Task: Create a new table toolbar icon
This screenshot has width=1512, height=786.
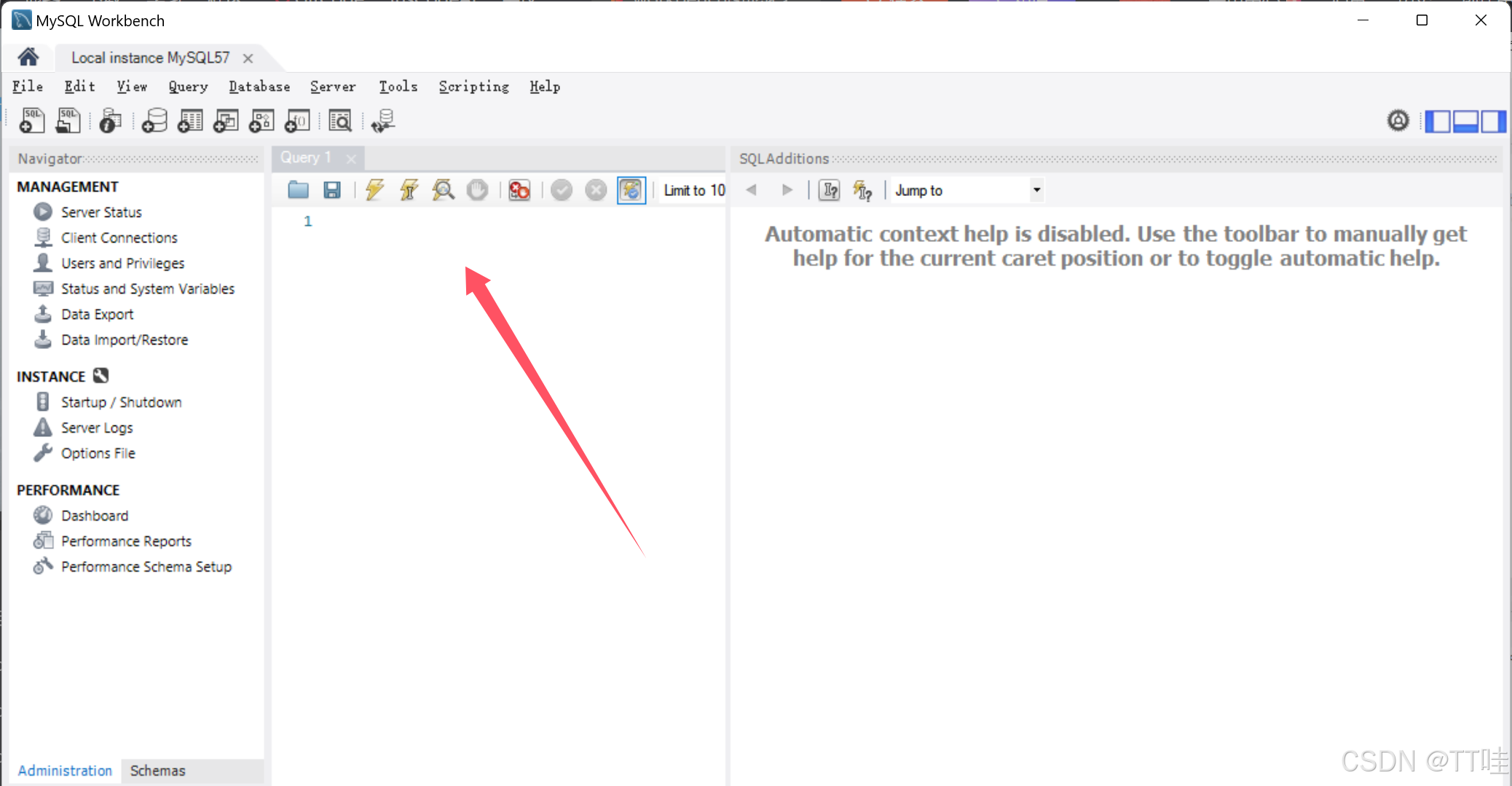Action: [x=190, y=120]
